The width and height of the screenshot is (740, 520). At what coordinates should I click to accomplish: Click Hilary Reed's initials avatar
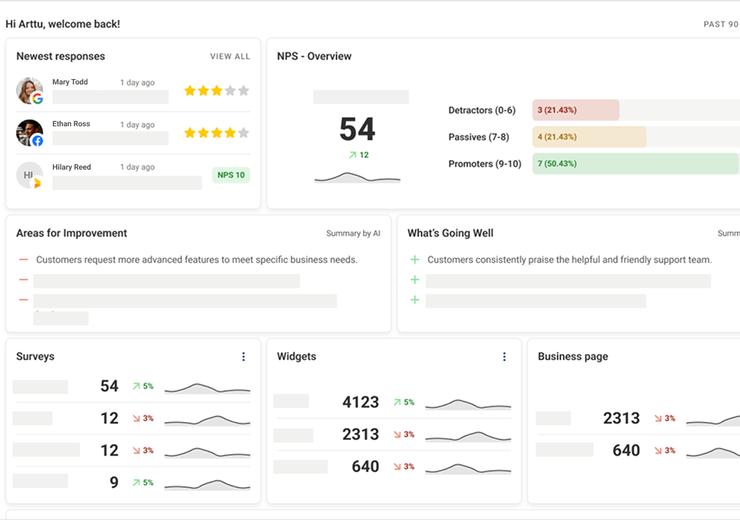(30, 175)
